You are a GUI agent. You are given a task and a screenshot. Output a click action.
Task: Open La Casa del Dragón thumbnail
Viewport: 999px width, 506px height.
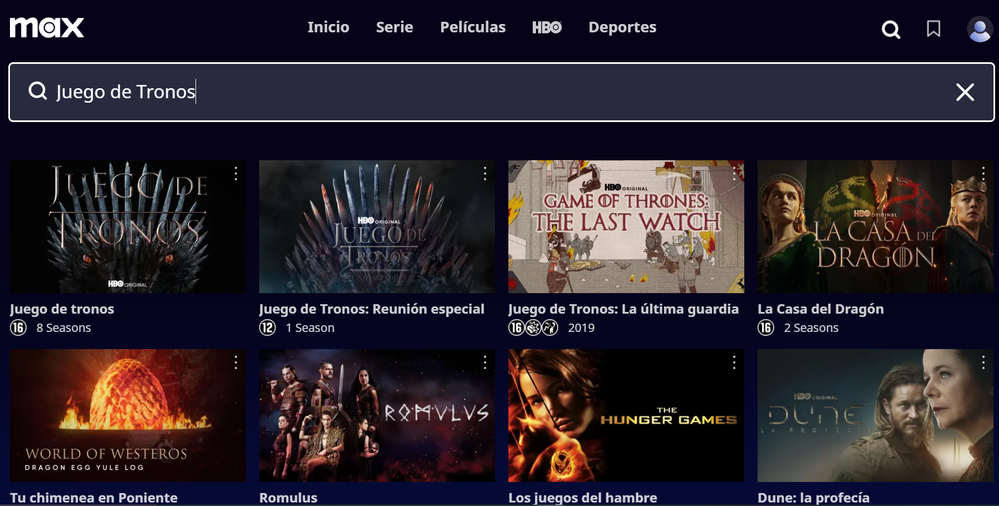[x=875, y=226]
